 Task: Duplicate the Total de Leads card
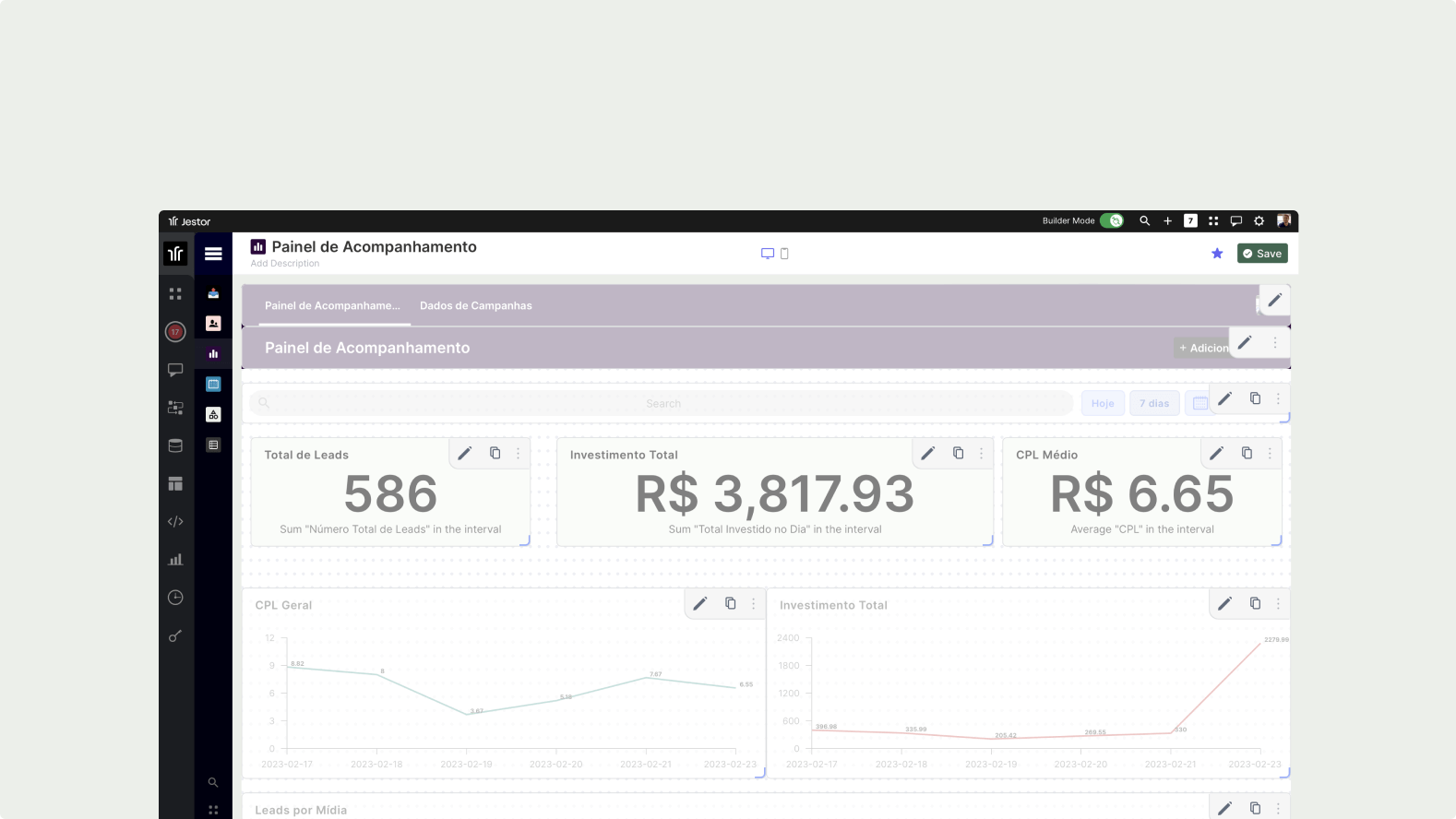(495, 453)
